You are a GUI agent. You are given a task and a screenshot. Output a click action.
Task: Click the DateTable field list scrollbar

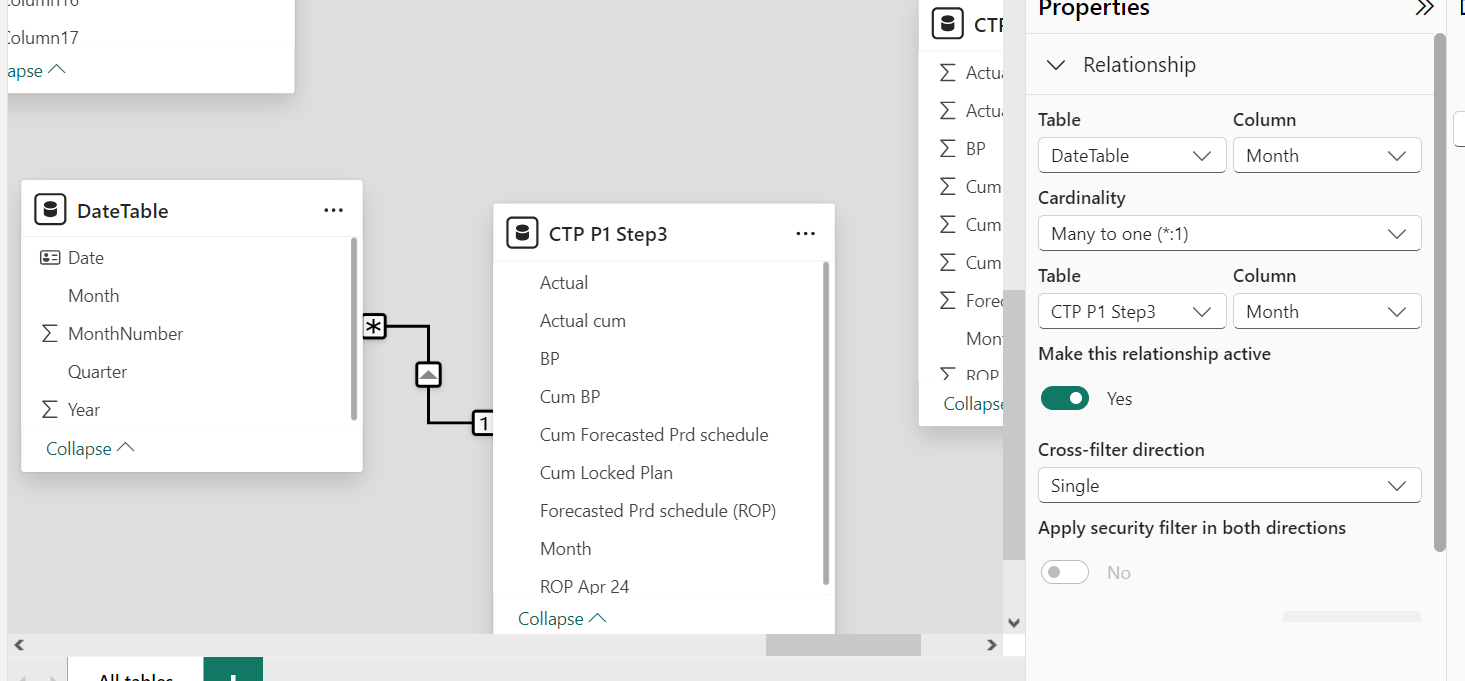pyautogui.click(x=354, y=328)
